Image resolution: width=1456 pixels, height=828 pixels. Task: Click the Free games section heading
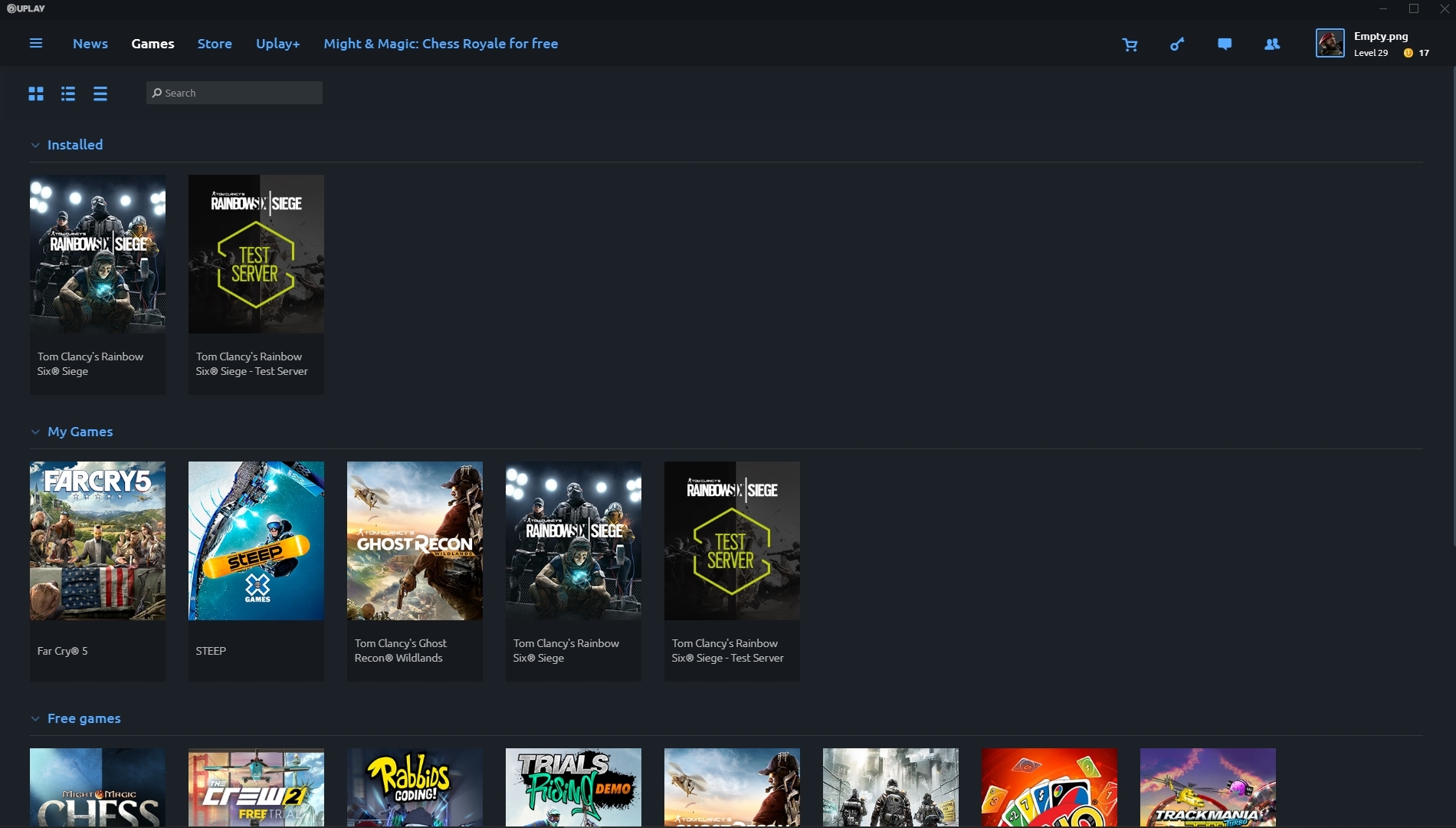pos(84,718)
